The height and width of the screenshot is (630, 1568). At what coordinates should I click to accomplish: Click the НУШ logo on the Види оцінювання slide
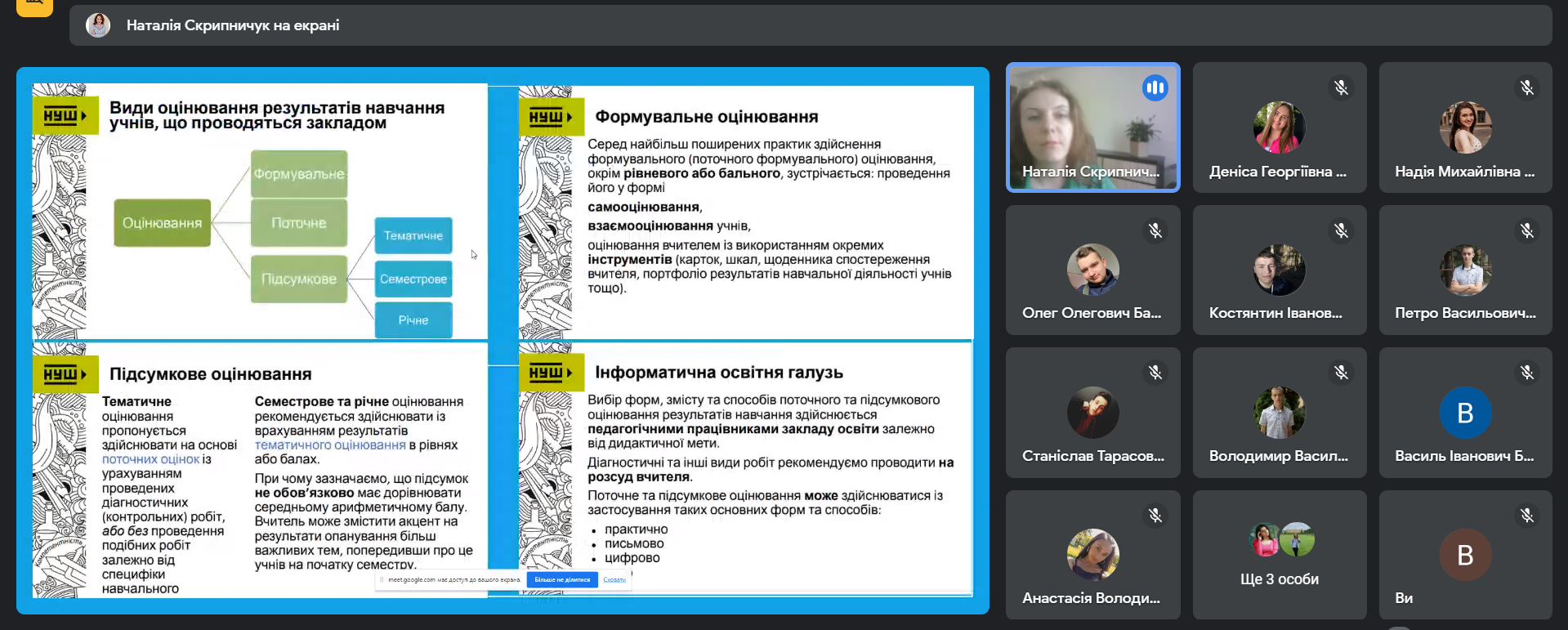pos(65,115)
